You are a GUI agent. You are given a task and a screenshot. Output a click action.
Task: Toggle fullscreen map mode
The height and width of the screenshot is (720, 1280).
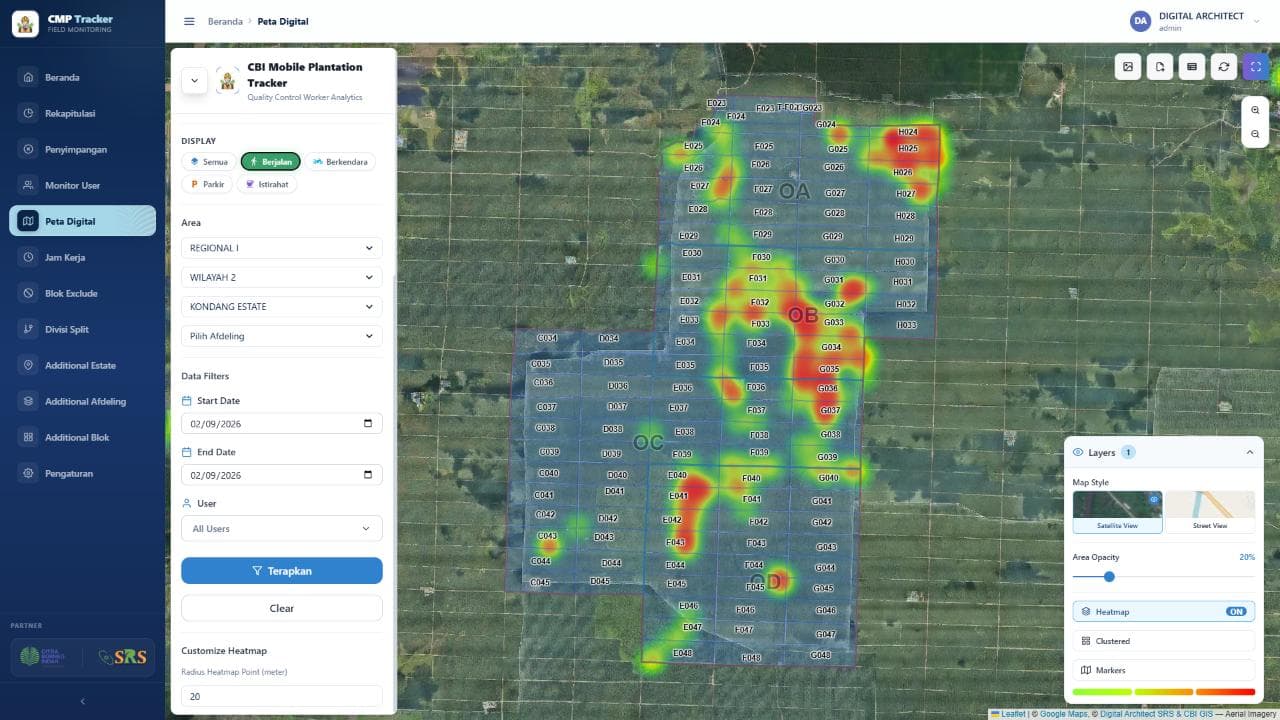[x=1255, y=67]
